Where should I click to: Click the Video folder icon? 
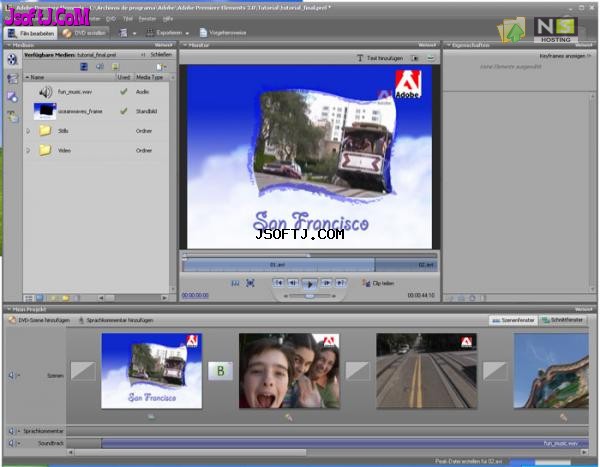(x=45, y=150)
